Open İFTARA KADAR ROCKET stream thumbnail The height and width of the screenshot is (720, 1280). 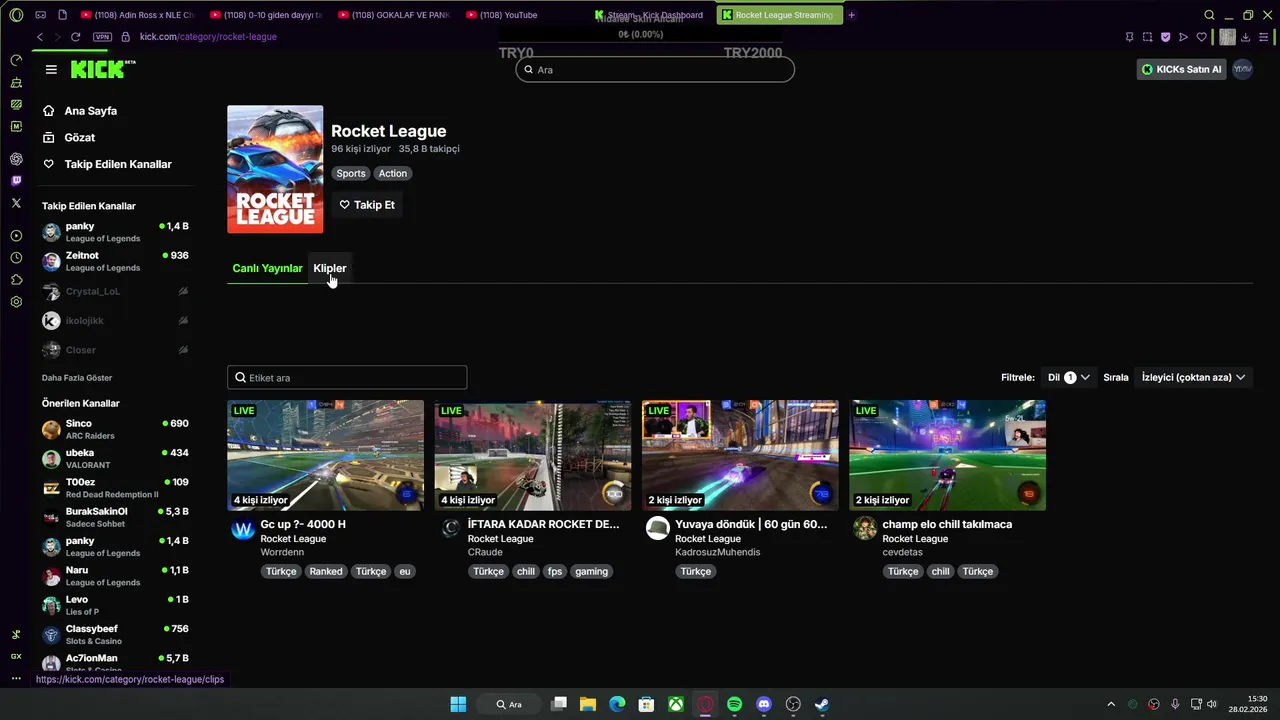tap(533, 455)
